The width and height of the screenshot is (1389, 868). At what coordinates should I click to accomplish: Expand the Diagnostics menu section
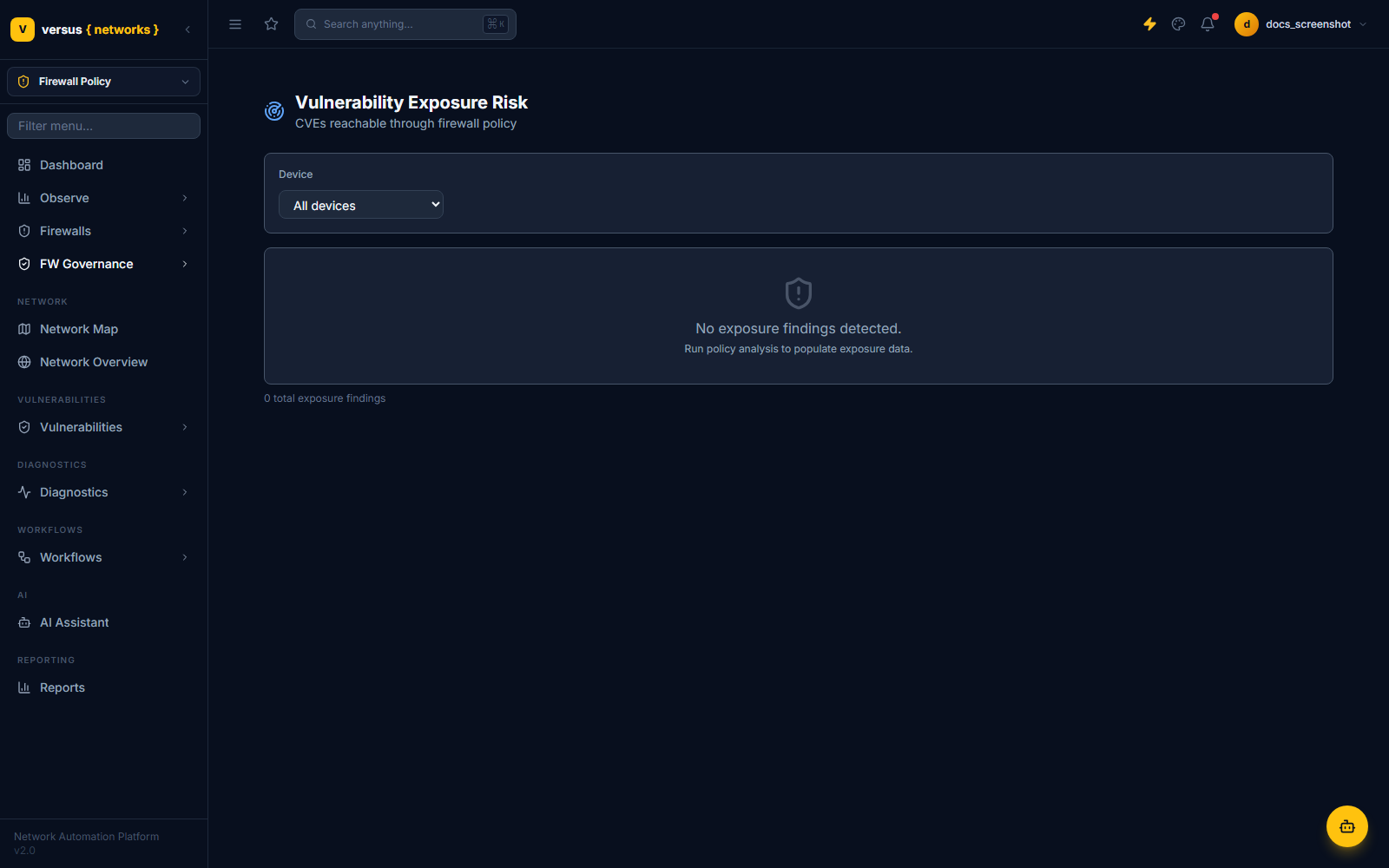point(104,492)
